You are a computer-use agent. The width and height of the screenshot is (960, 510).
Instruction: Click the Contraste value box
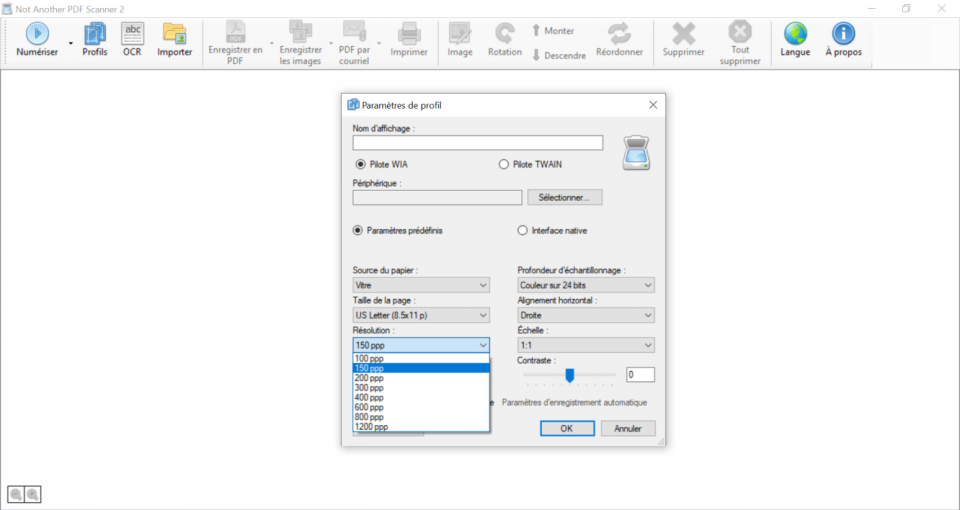640,375
